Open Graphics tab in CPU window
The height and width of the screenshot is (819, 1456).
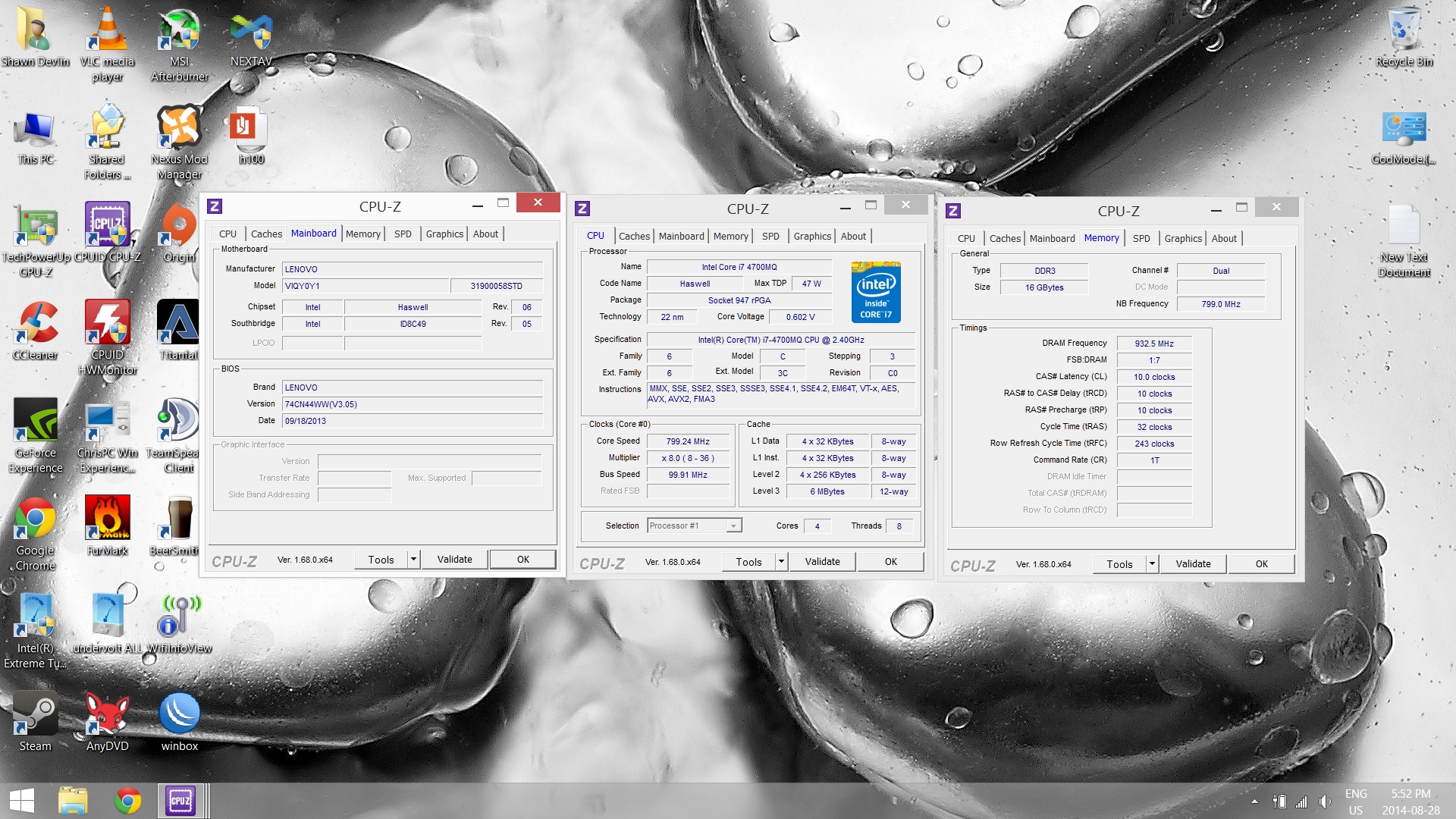(812, 236)
